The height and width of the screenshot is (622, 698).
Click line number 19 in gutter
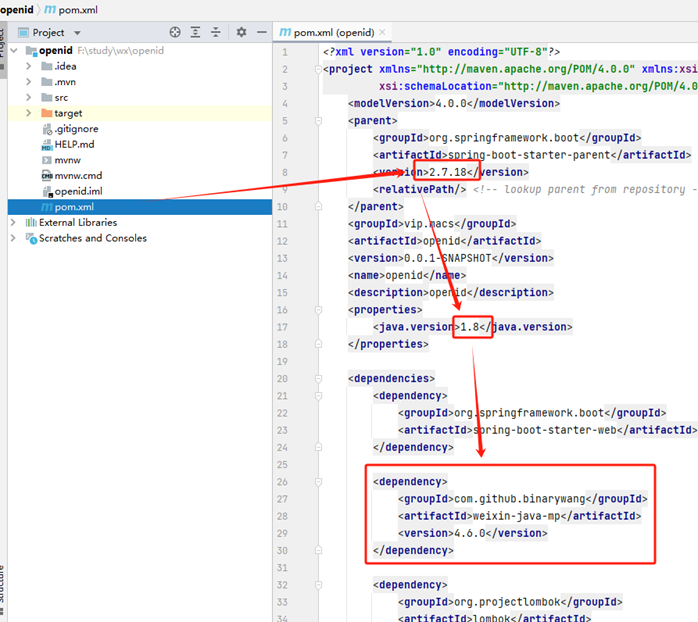pos(282,361)
